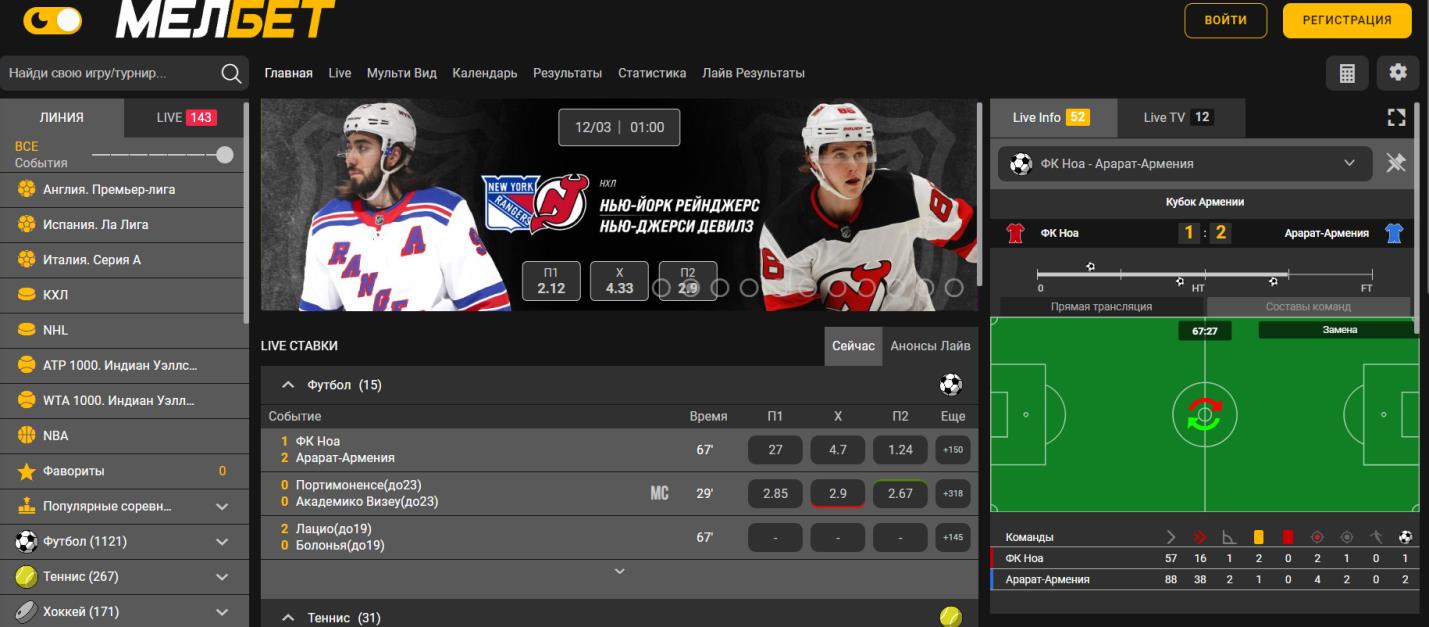
Task: Click the MC icon for Портимоненсе match
Action: [659, 493]
